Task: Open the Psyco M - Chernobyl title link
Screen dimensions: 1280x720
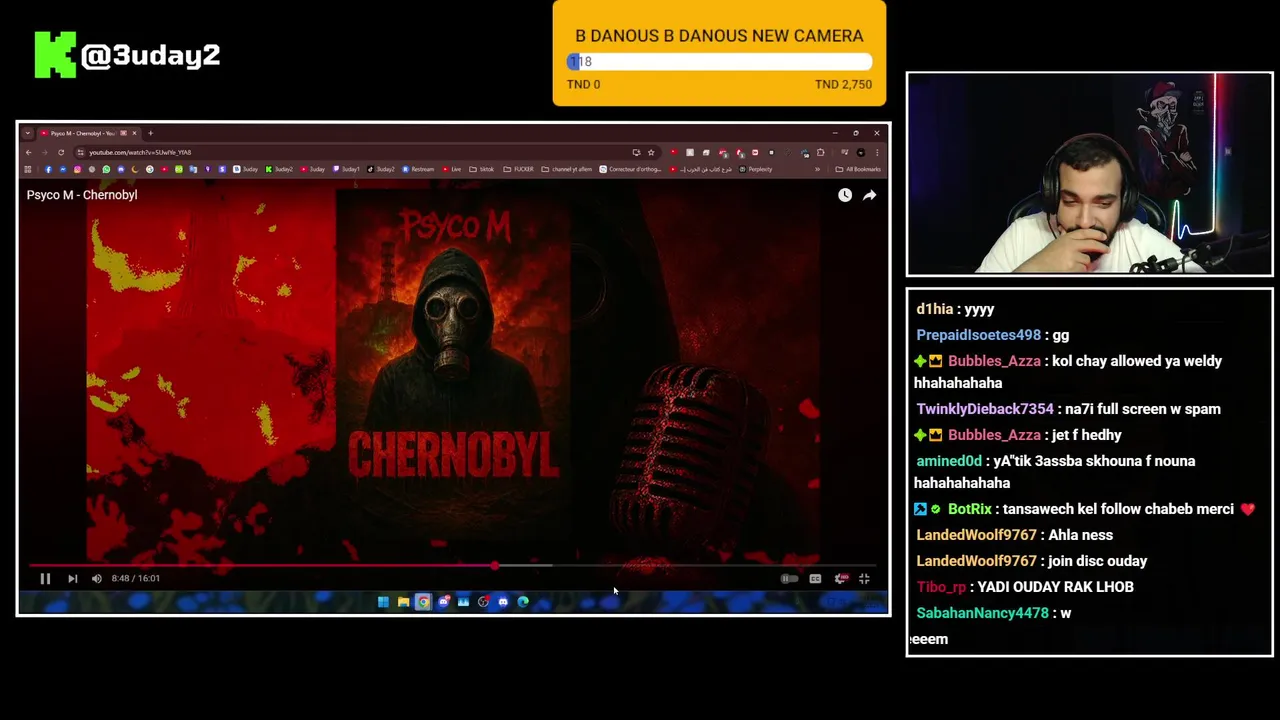Action: pos(82,195)
